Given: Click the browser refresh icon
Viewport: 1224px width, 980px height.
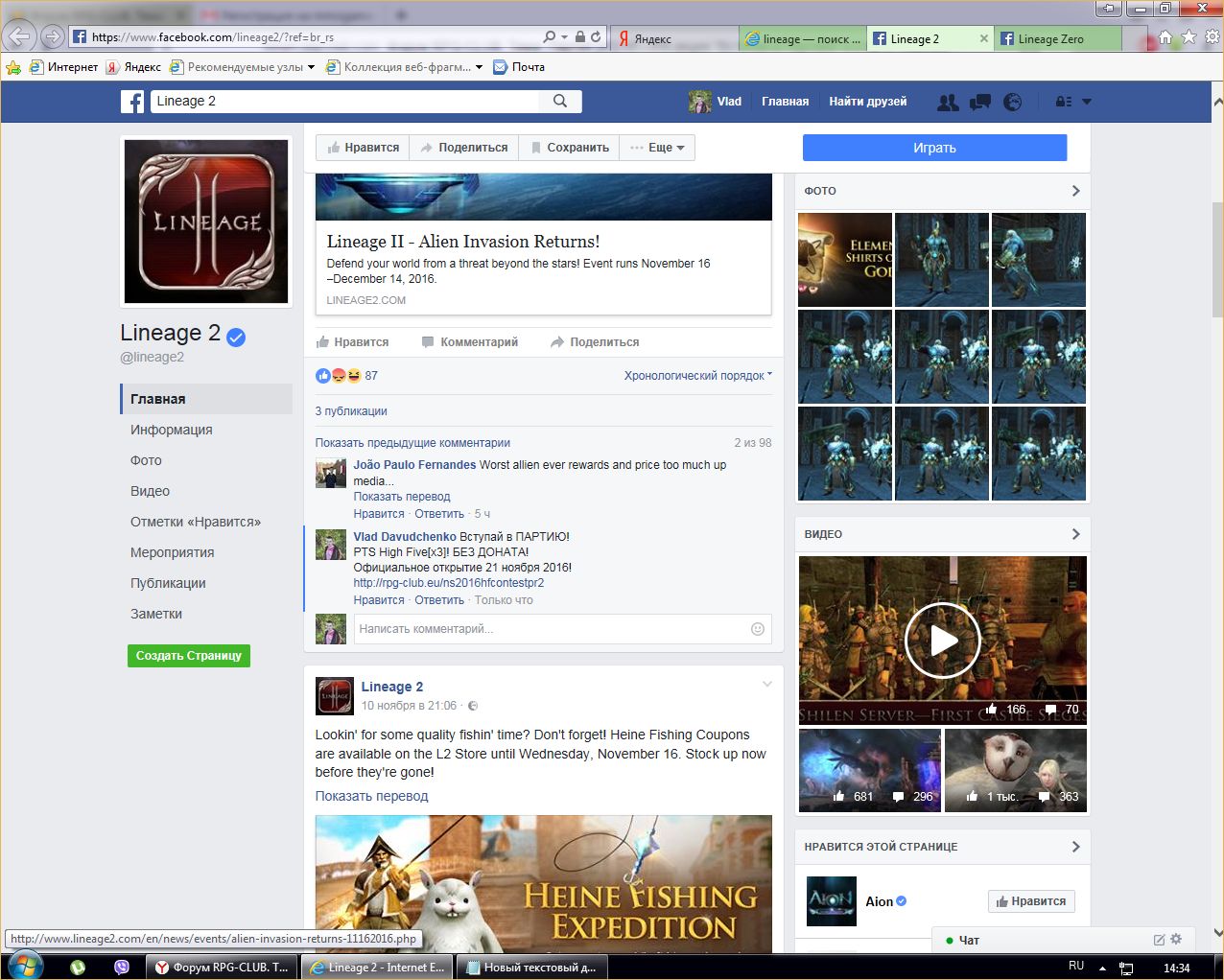Looking at the screenshot, I should 596,36.
